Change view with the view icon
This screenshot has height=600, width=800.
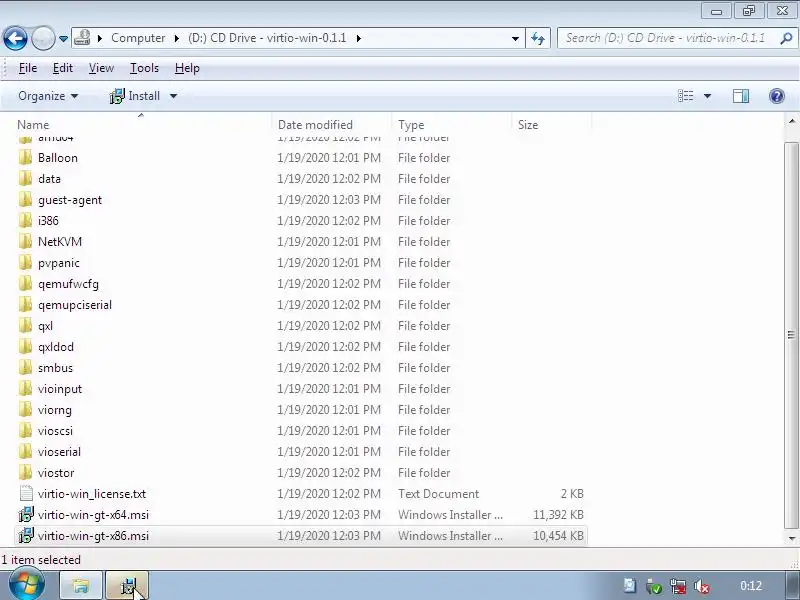tap(685, 96)
